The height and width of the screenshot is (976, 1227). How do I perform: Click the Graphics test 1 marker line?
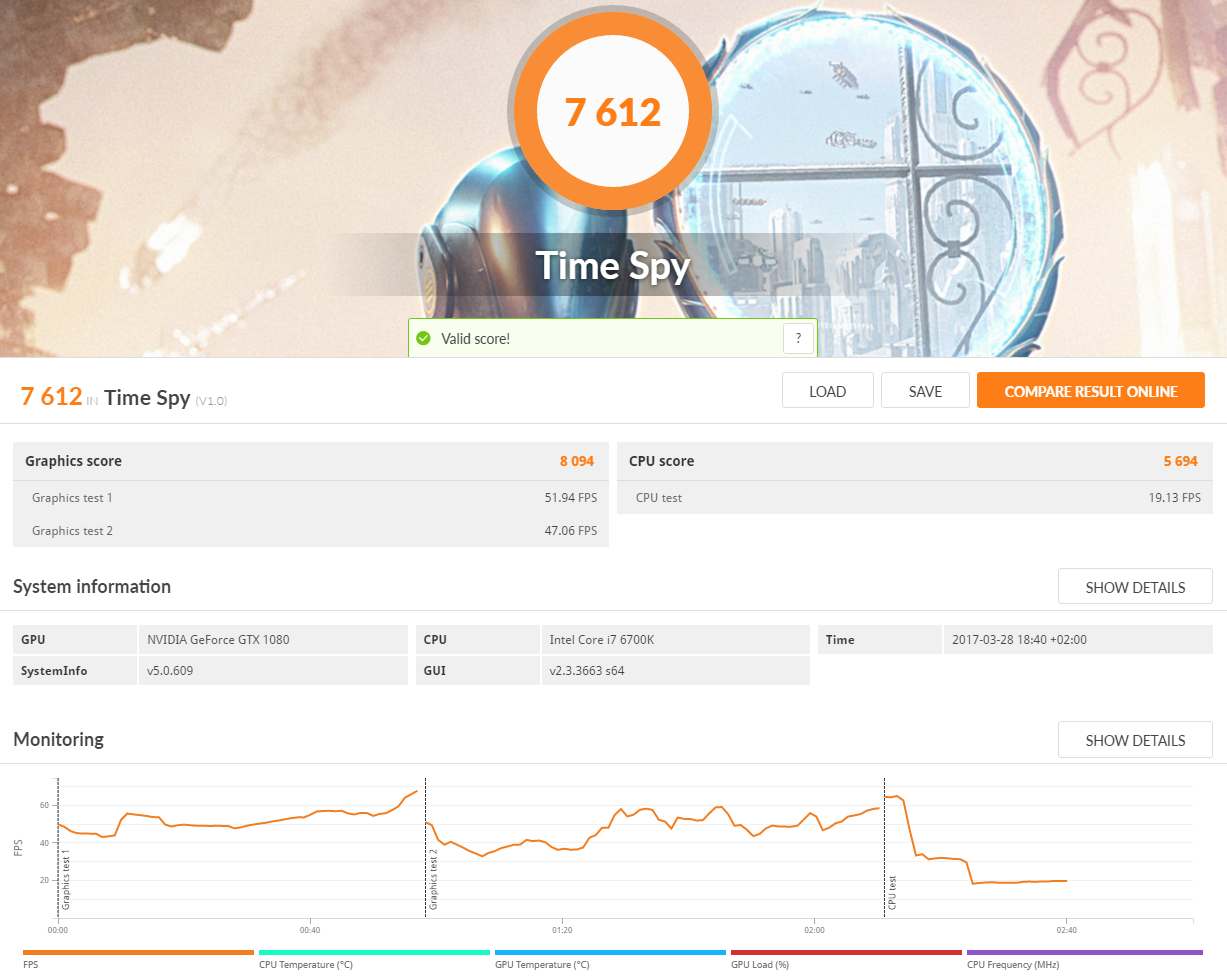[x=58, y=848]
